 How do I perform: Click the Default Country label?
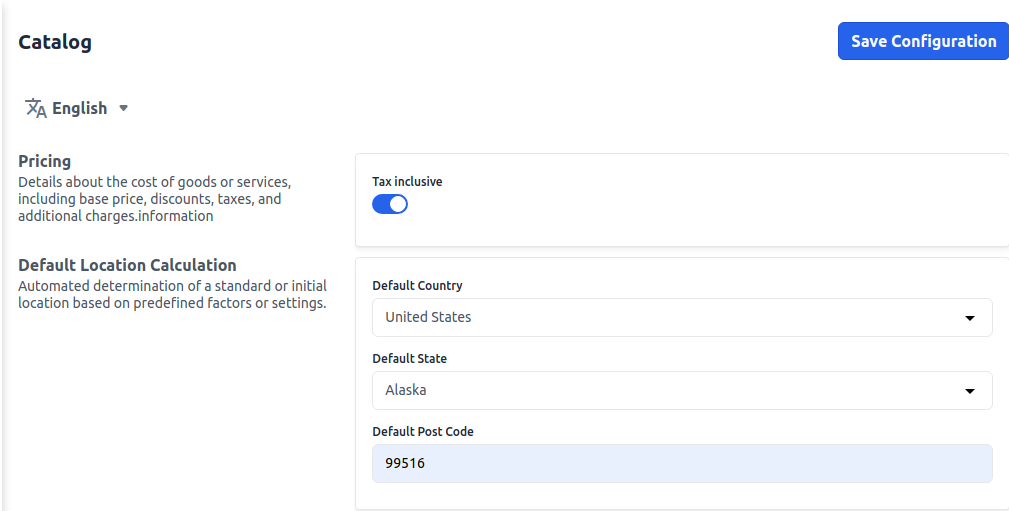point(417,286)
